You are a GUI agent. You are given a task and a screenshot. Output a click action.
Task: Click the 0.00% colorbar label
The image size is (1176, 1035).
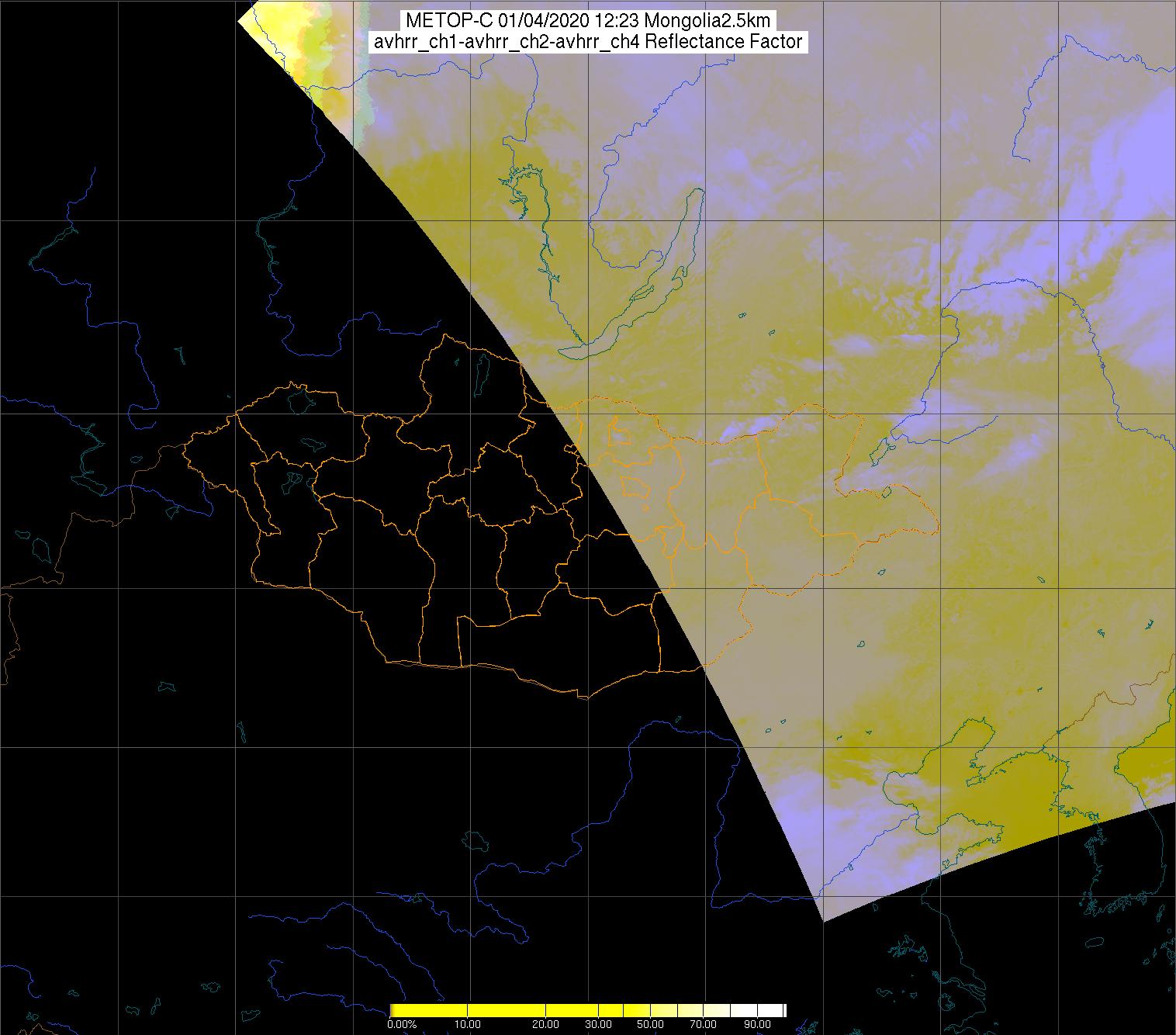[x=402, y=1024]
